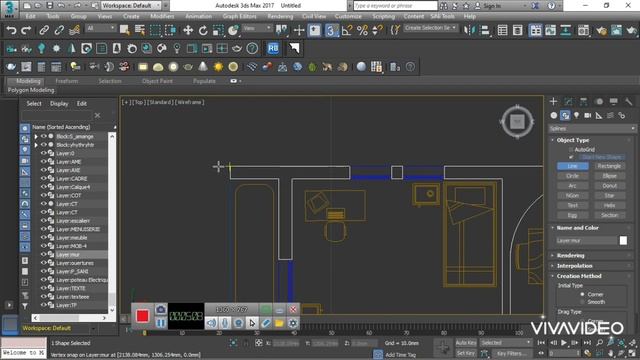Viewport: 640px width, 360px height.
Task: Select the Smooth initial type radio
Action: click(x=582, y=302)
